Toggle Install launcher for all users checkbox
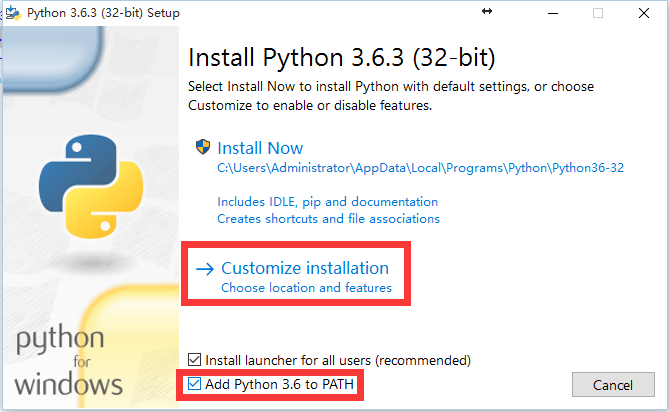The height and width of the screenshot is (412, 670). click(x=195, y=359)
